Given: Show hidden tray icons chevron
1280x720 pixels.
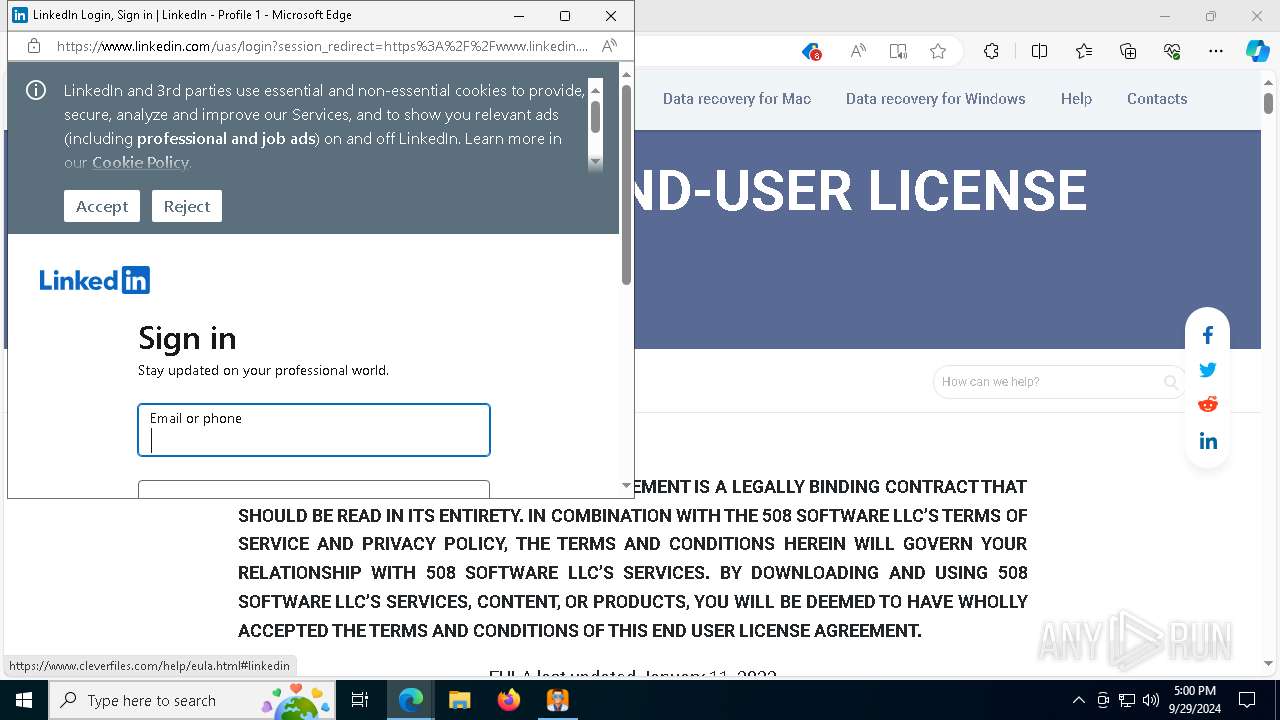Looking at the screenshot, I should pyautogui.click(x=1078, y=700).
